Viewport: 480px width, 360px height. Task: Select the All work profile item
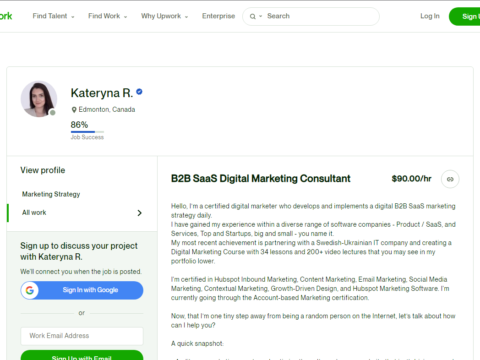coord(82,213)
